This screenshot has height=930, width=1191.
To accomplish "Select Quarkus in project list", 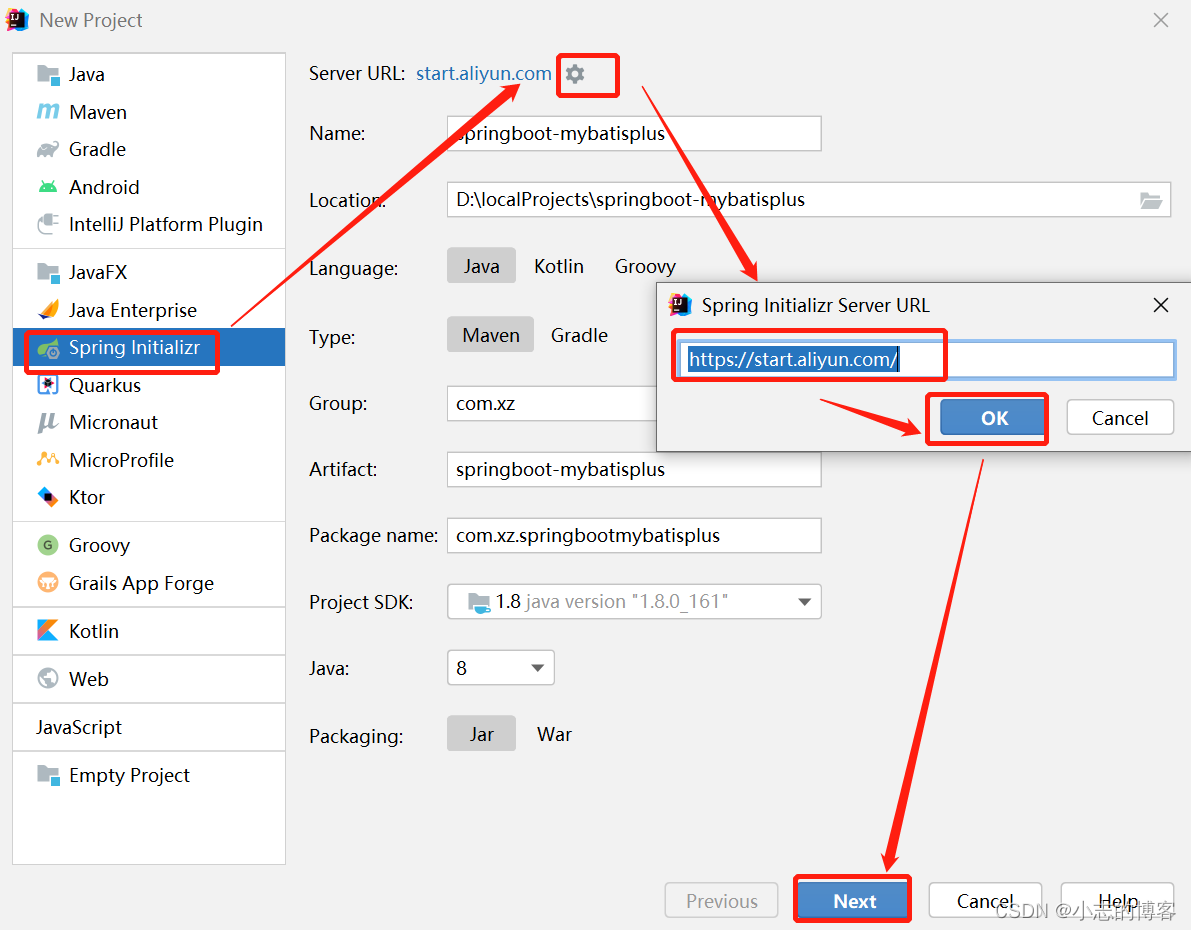I will pyautogui.click(x=149, y=385).
